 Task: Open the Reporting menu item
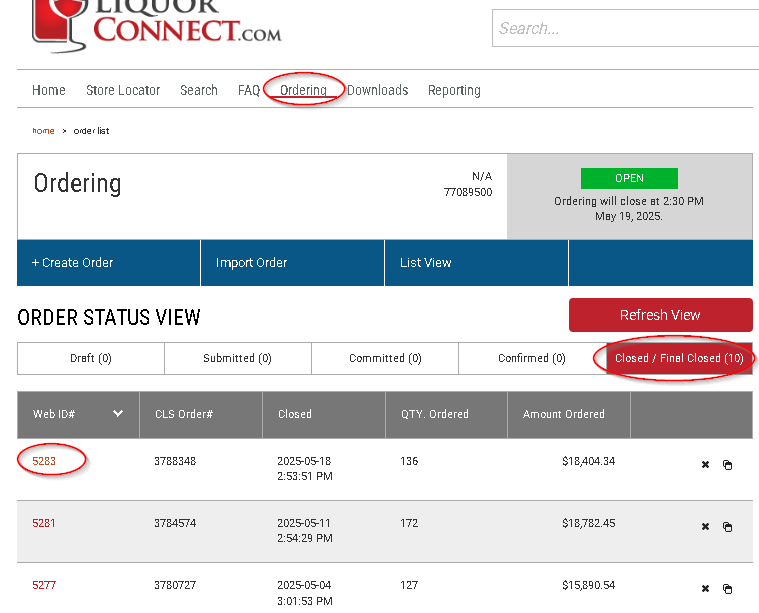tap(454, 90)
